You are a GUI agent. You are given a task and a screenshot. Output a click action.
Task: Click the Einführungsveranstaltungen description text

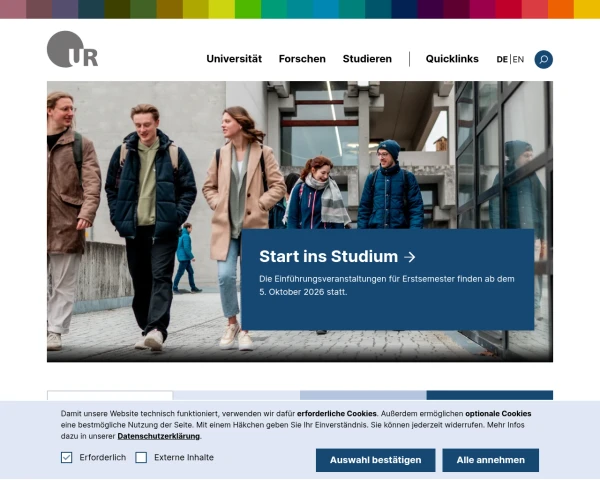[386, 285]
